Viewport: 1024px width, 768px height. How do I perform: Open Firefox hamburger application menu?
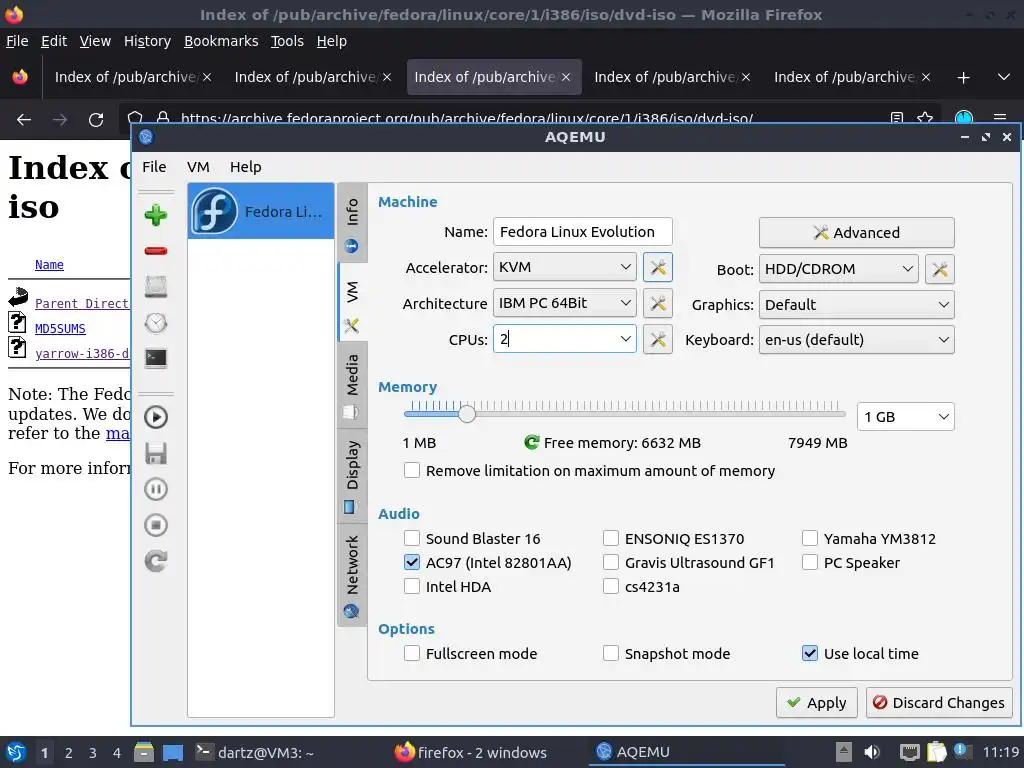click(999, 118)
